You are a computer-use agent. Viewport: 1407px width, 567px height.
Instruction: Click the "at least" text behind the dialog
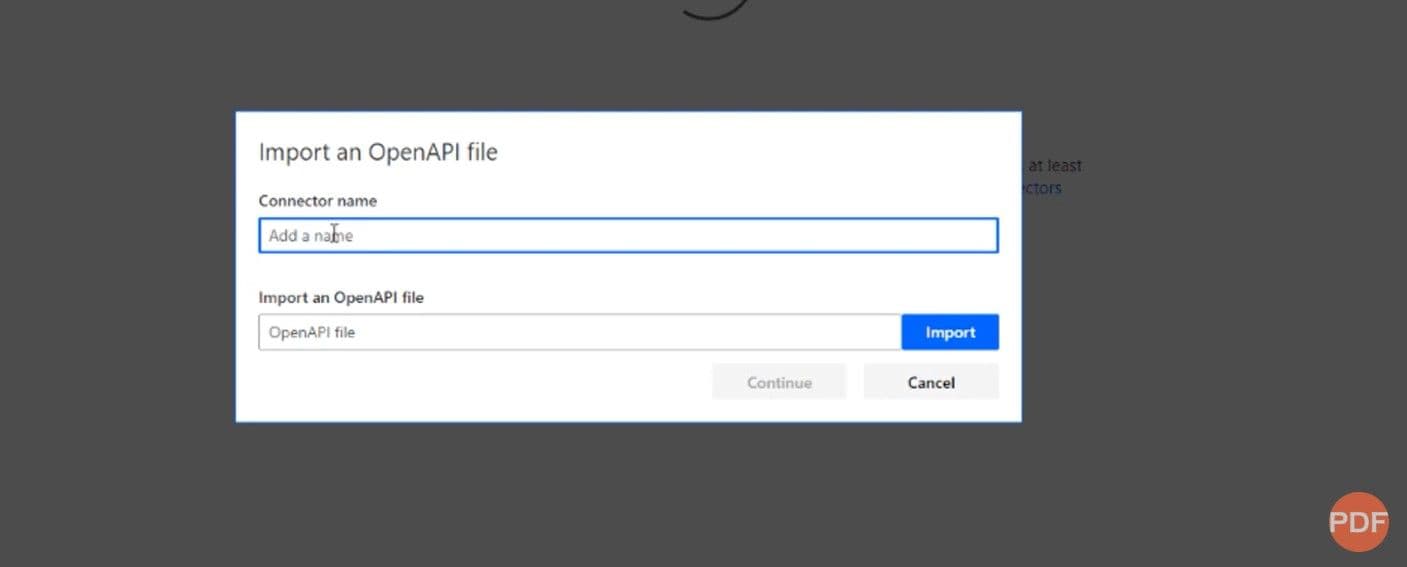pyautogui.click(x=1055, y=166)
